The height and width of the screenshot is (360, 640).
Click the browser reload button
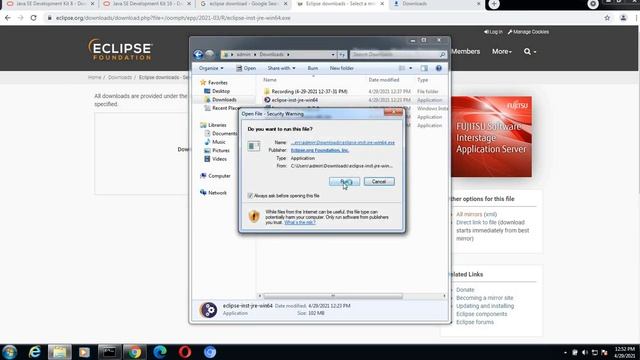point(33,18)
